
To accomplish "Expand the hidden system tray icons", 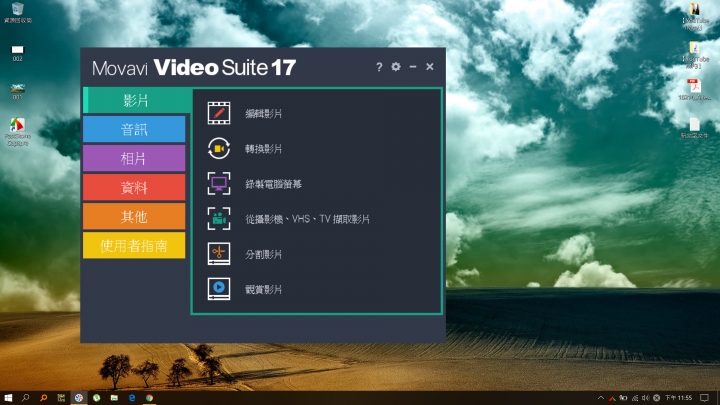I will pos(601,398).
